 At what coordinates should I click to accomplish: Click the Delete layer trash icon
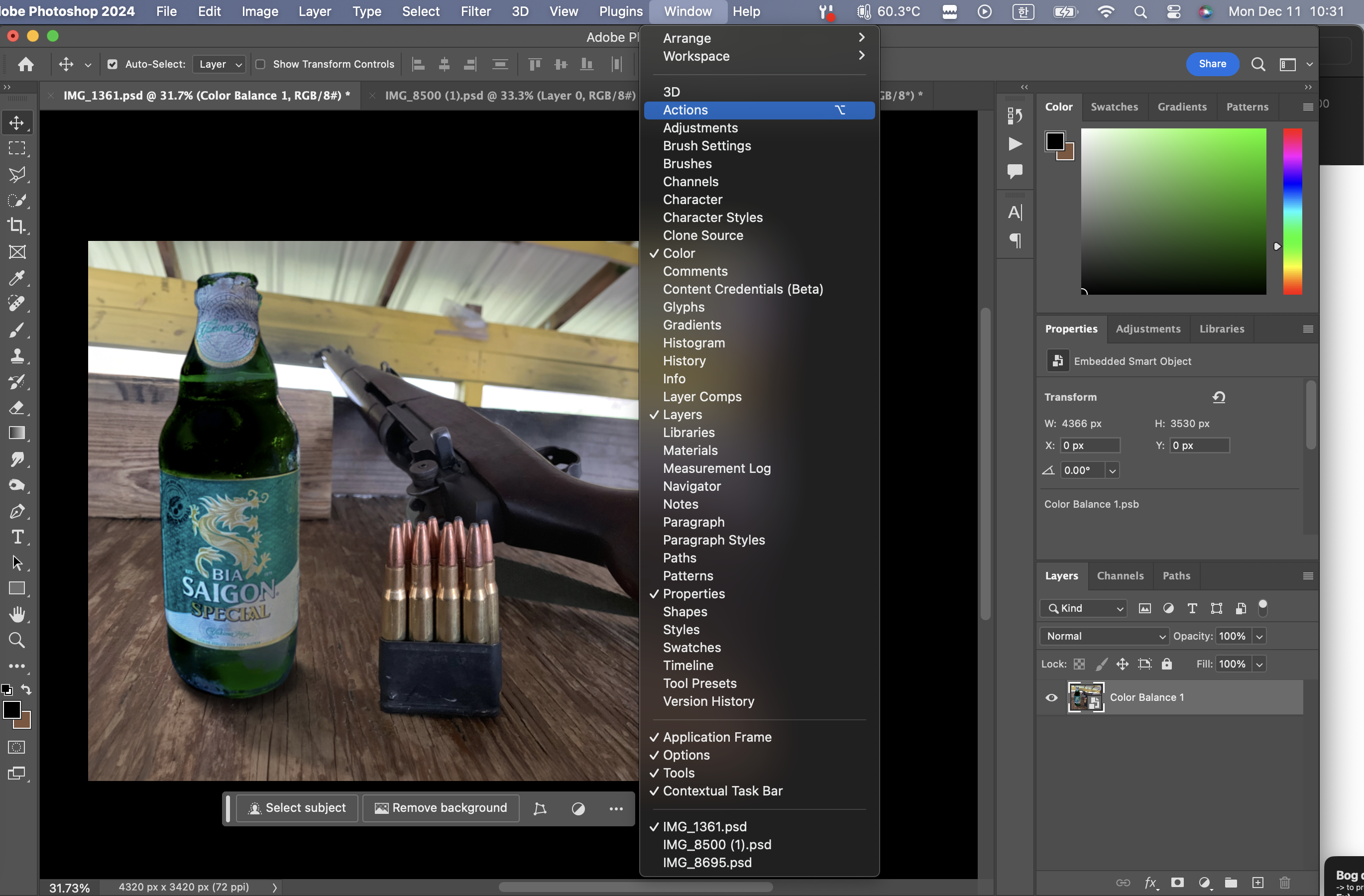1284,882
